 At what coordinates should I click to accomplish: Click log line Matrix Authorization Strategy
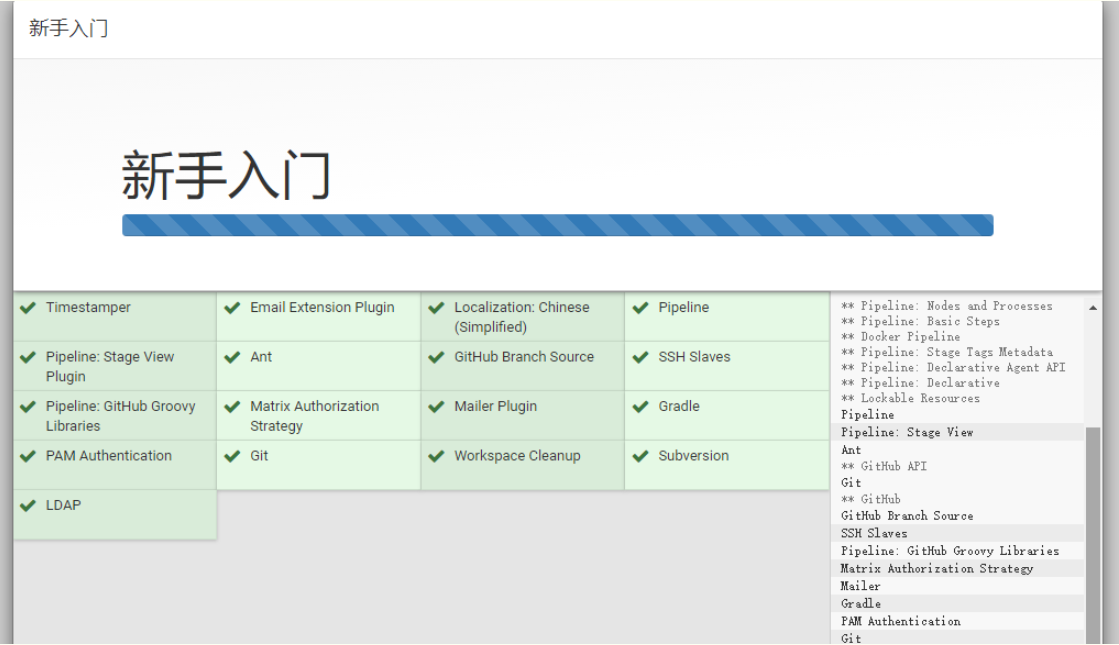(937, 569)
